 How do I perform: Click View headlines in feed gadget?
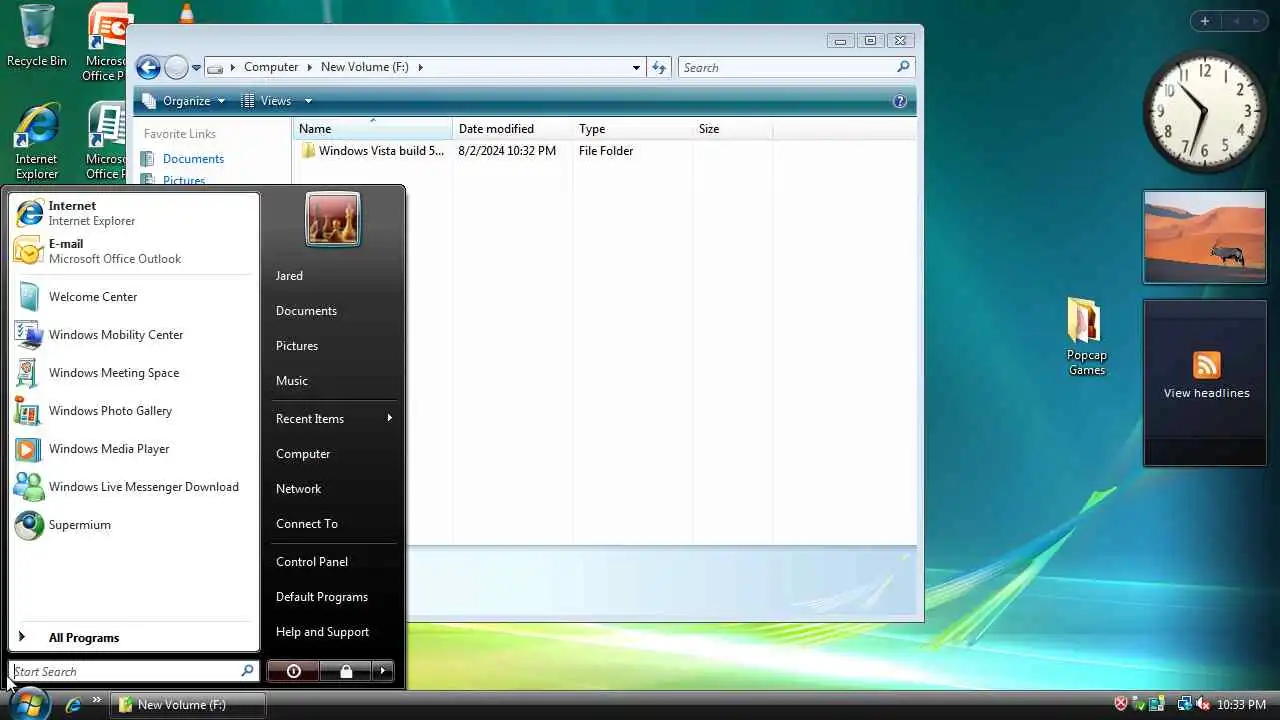(1206, 393)
